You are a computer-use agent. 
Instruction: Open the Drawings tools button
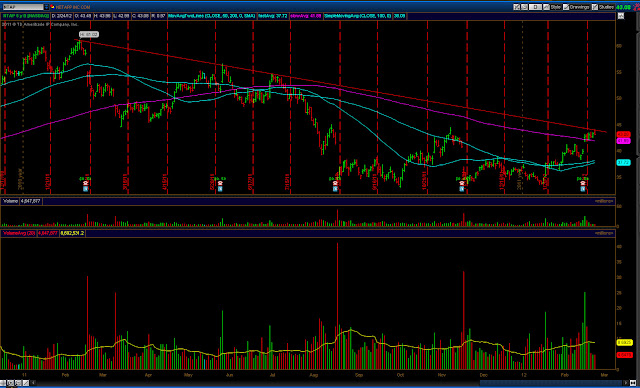[576, 7]
